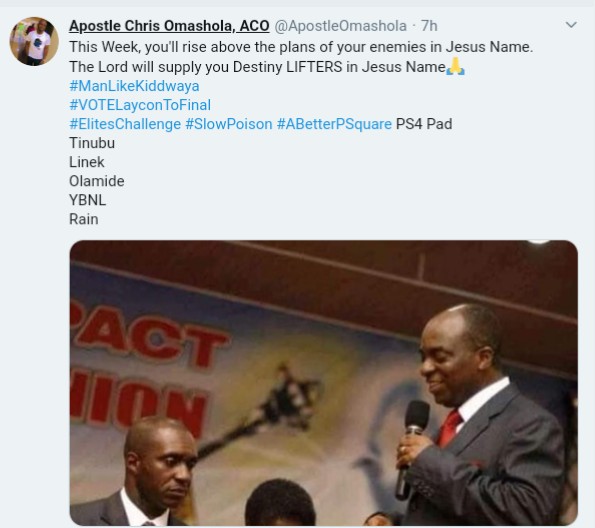Open the #VOTELayconToFinal hashtag
This screenshot has height=528, width=595.
pos(140,105)
